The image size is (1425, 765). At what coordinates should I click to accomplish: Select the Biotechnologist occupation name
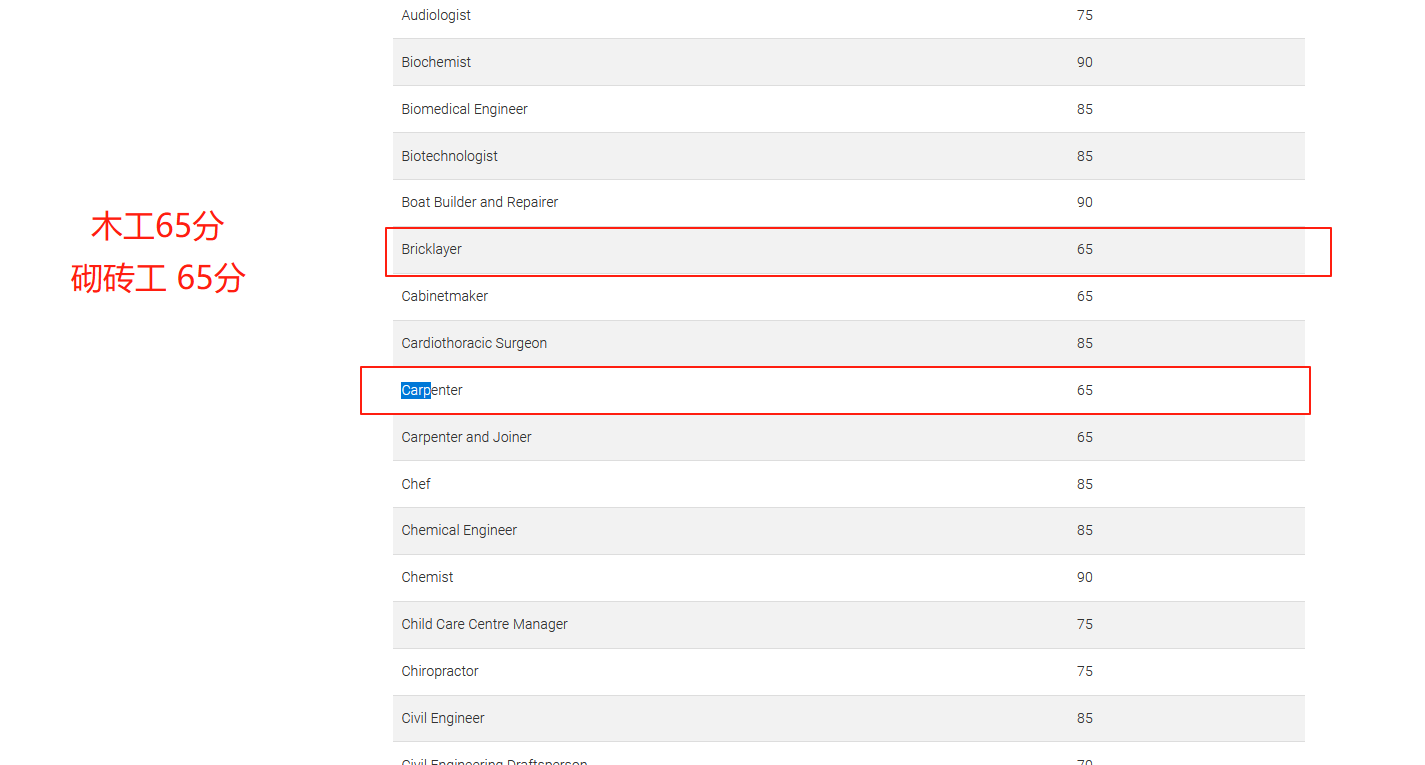pos(449,156)
